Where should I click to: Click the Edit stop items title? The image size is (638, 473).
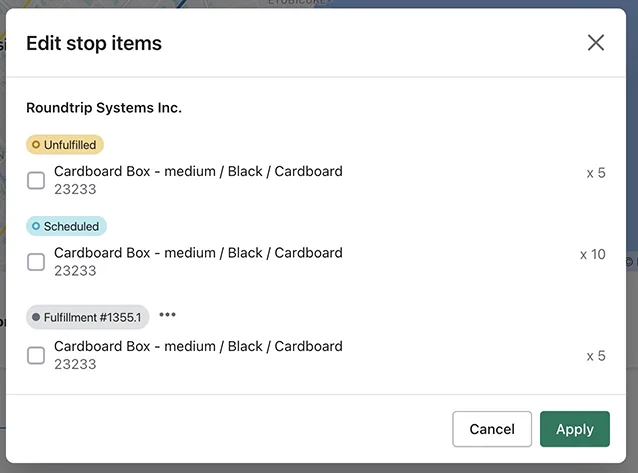point(94,43)
